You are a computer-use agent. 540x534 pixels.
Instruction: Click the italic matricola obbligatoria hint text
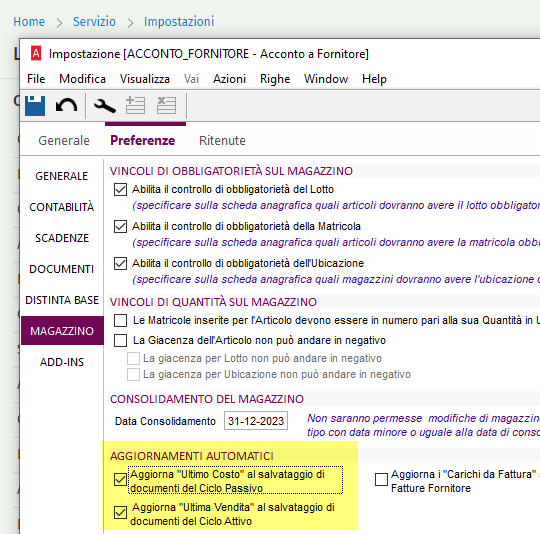click(x=336, y=242)
